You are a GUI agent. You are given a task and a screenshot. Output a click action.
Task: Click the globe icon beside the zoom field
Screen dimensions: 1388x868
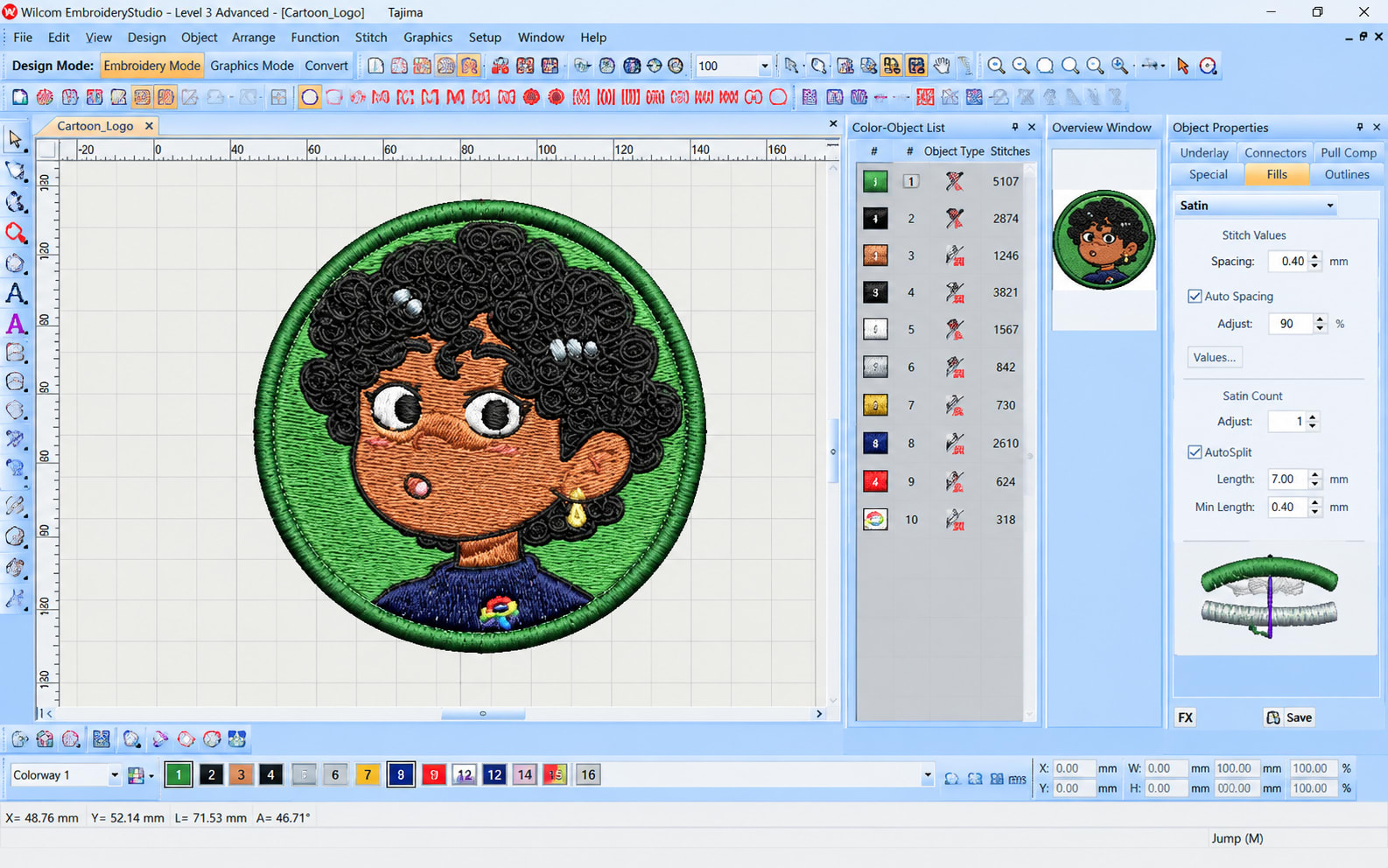[x=676, y=66]
